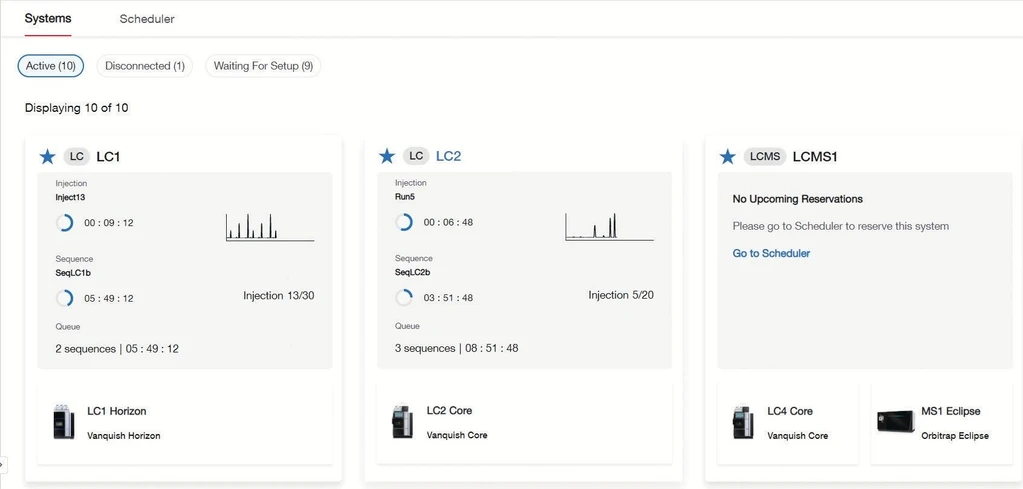Image resolution: width=1023 pixels, height=489 pixels.
Task: Filter by Active (10) systems
Action: pos(51,66)
